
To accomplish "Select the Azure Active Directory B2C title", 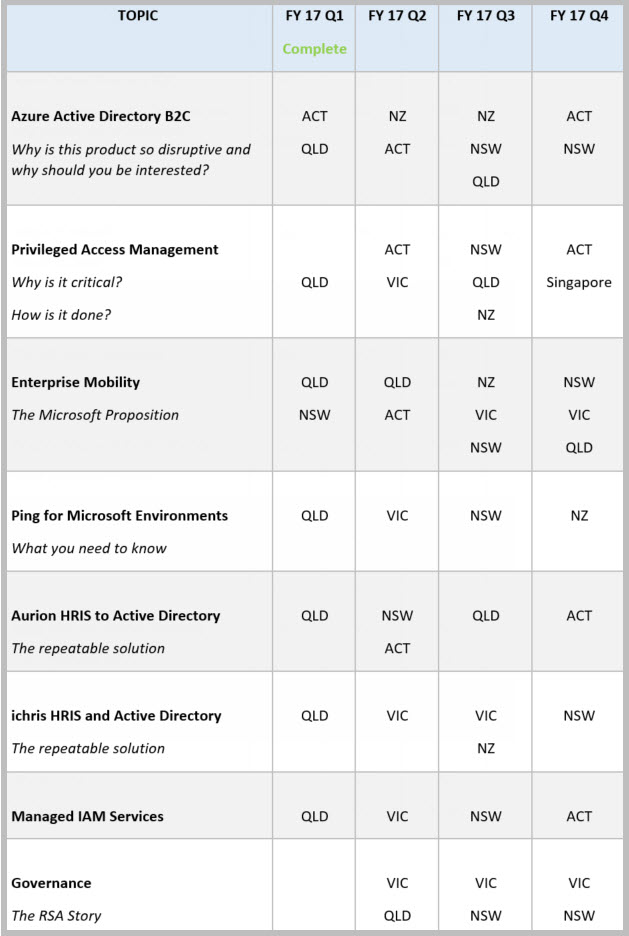I will [100, 116].
